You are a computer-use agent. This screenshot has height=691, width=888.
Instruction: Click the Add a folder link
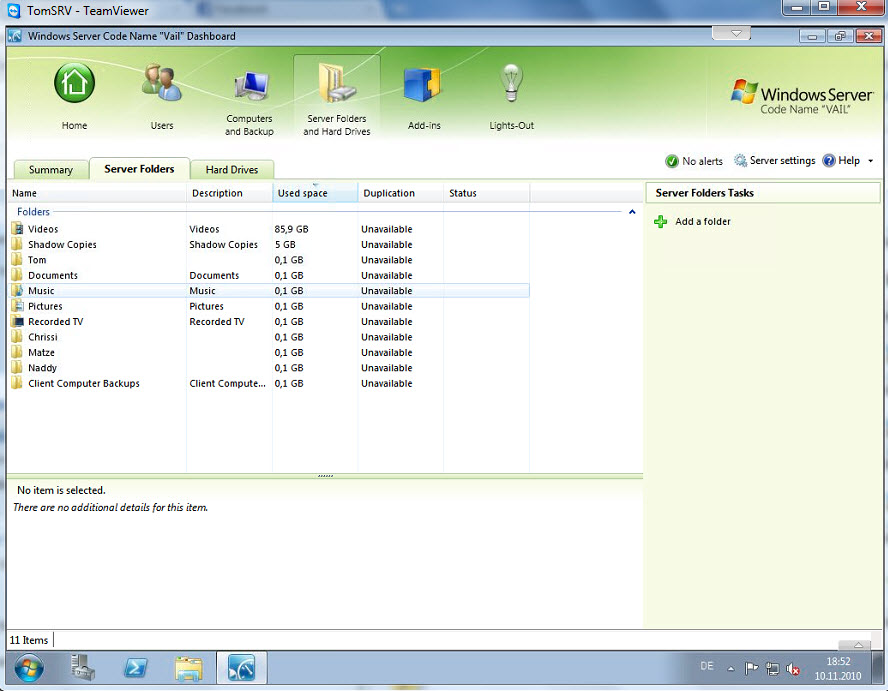click(x=702, y=221)
